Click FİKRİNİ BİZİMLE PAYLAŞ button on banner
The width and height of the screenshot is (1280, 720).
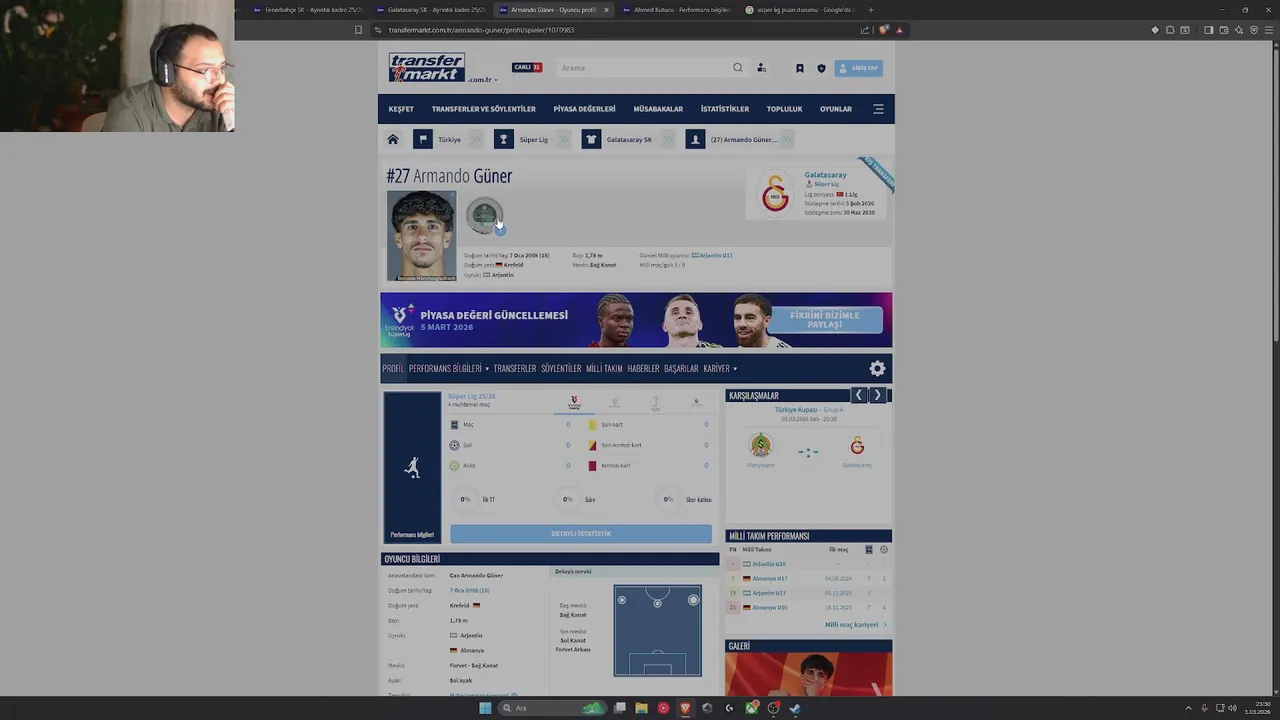point(825,320)
